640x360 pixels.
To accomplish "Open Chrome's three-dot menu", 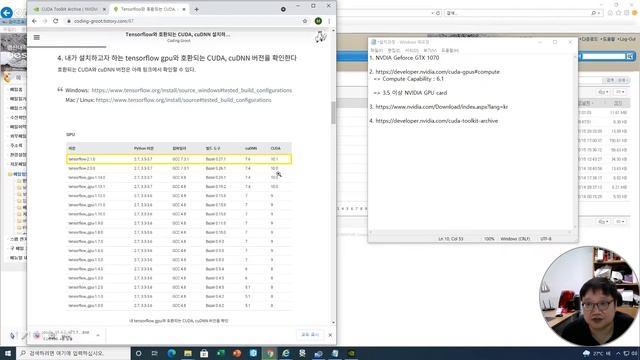I will tap(329, 21).
